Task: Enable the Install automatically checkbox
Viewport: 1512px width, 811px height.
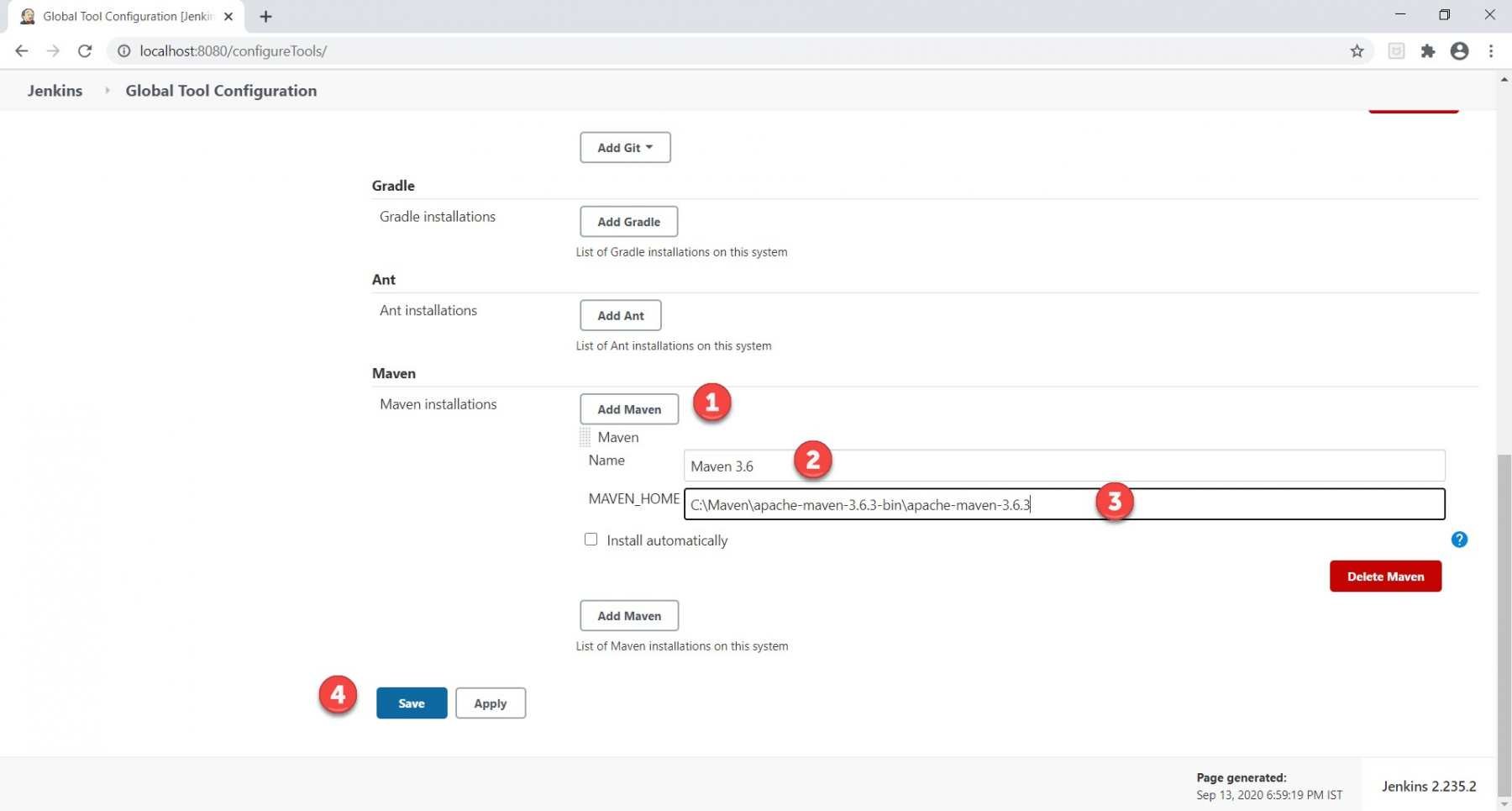Action: pos(591,539)
